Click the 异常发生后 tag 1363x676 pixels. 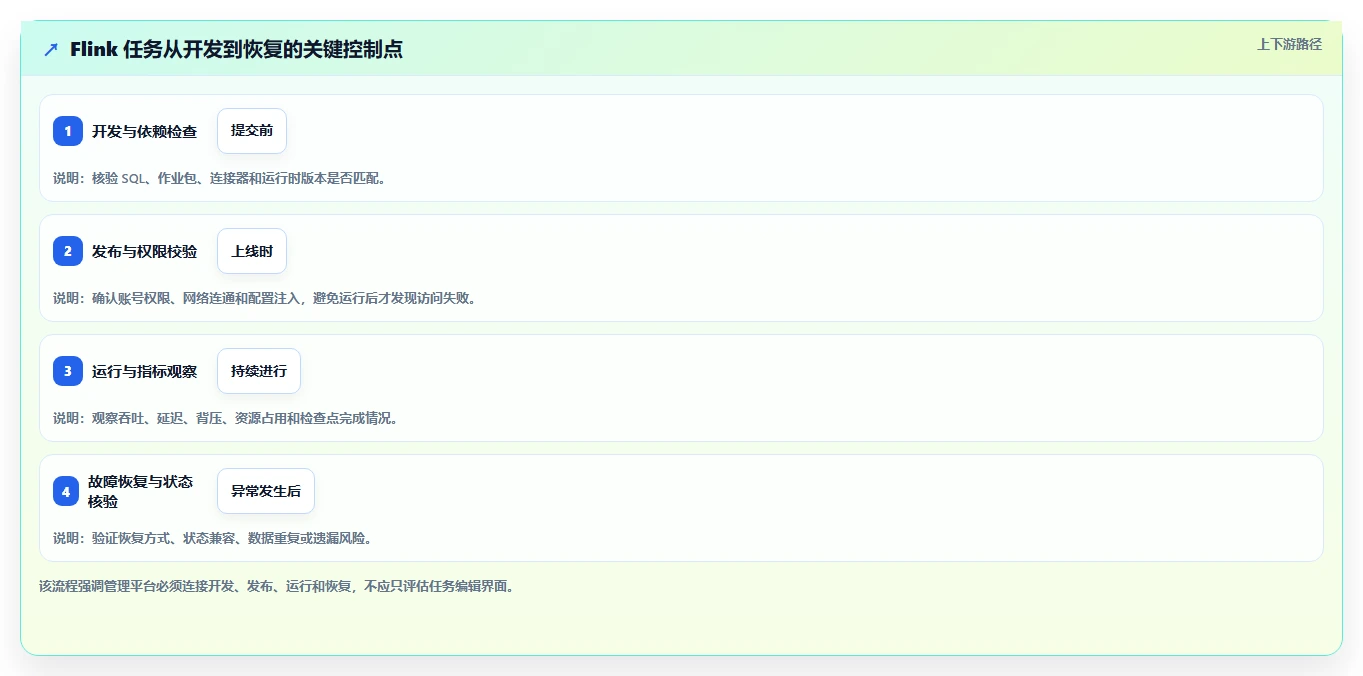pyautogui.click(x=266, y=491)
